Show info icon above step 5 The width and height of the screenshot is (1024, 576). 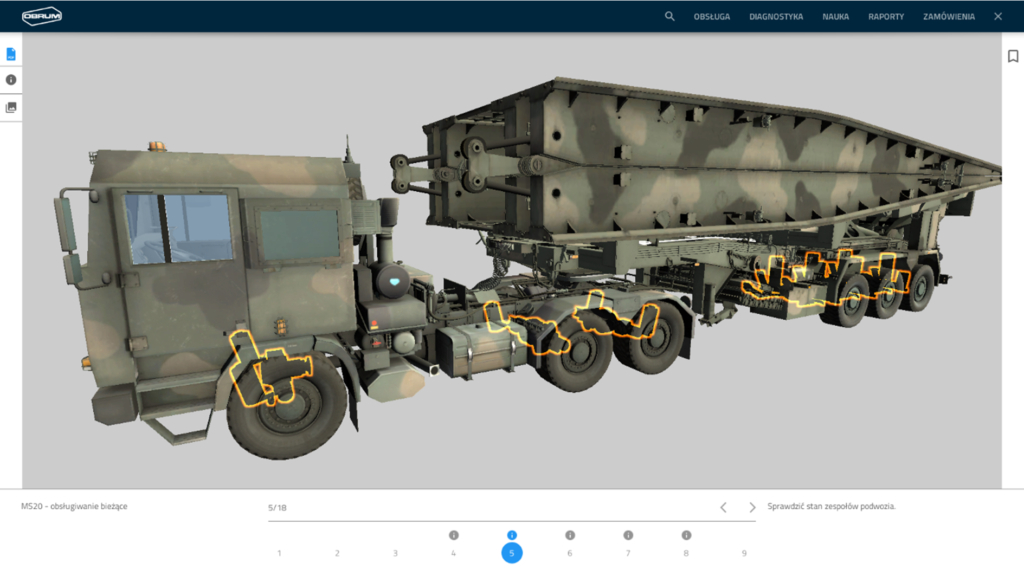point(511,535)
